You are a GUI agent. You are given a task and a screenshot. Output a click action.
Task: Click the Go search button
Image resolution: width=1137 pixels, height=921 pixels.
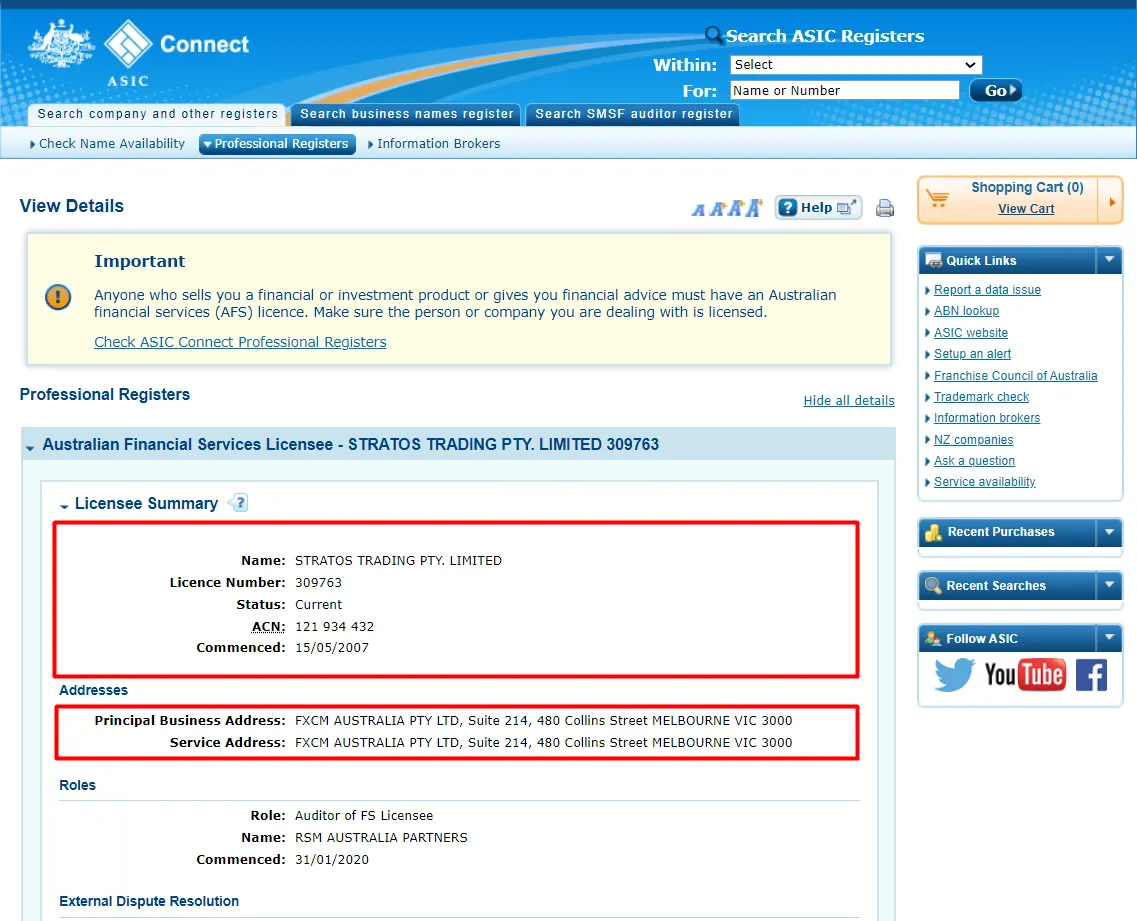click(x=996, y=90)
